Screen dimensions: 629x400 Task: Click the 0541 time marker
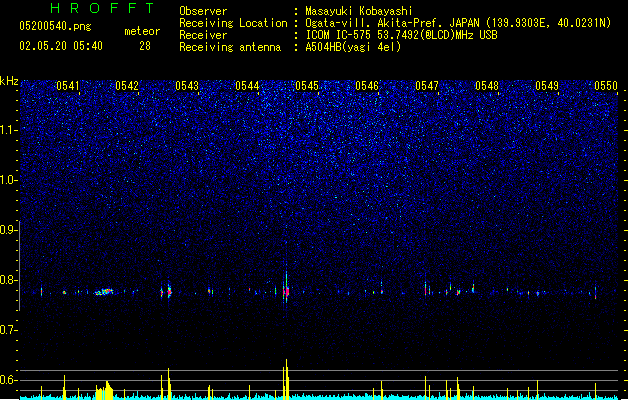(67, 86)
